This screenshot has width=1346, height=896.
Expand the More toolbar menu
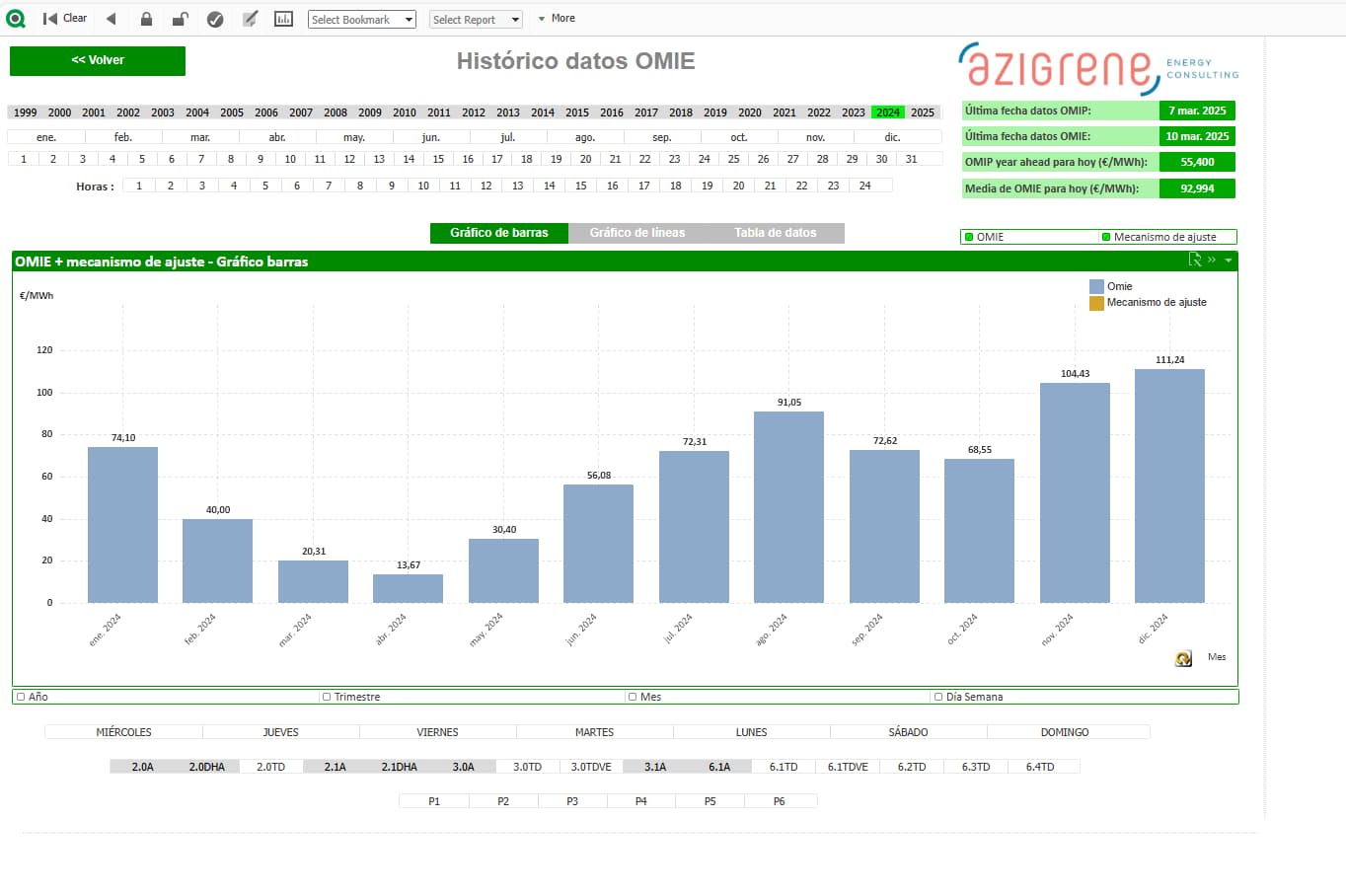(x=557, y=19)
